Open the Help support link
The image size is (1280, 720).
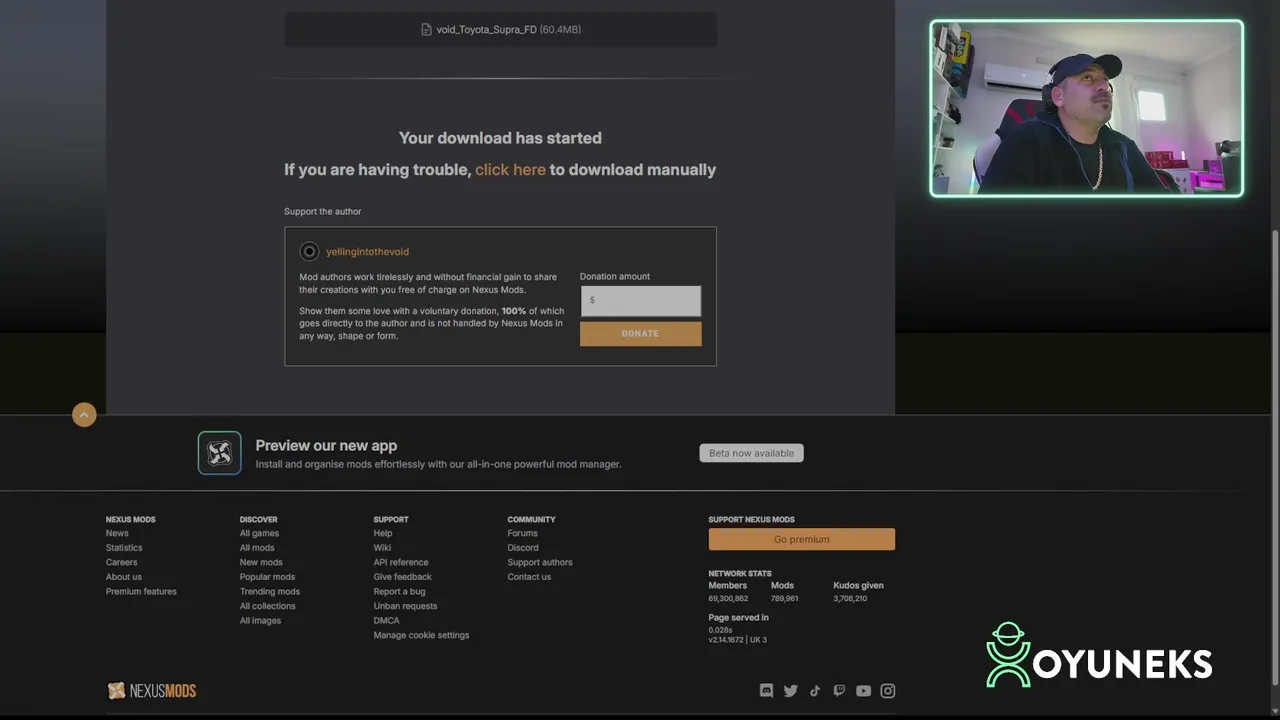383,534
